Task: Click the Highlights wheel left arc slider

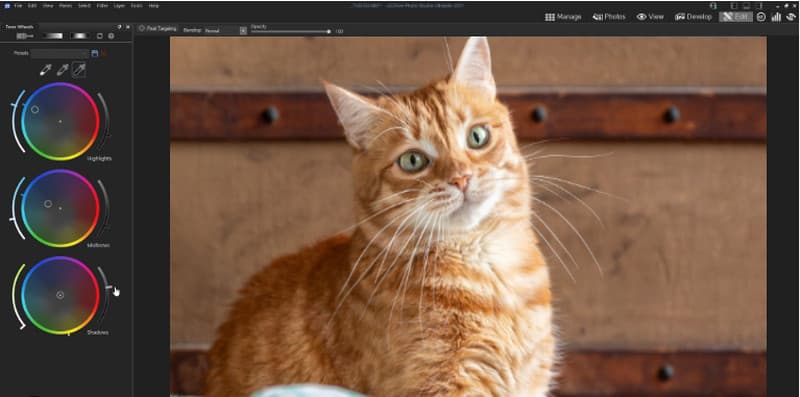Action: coord(17,121)
